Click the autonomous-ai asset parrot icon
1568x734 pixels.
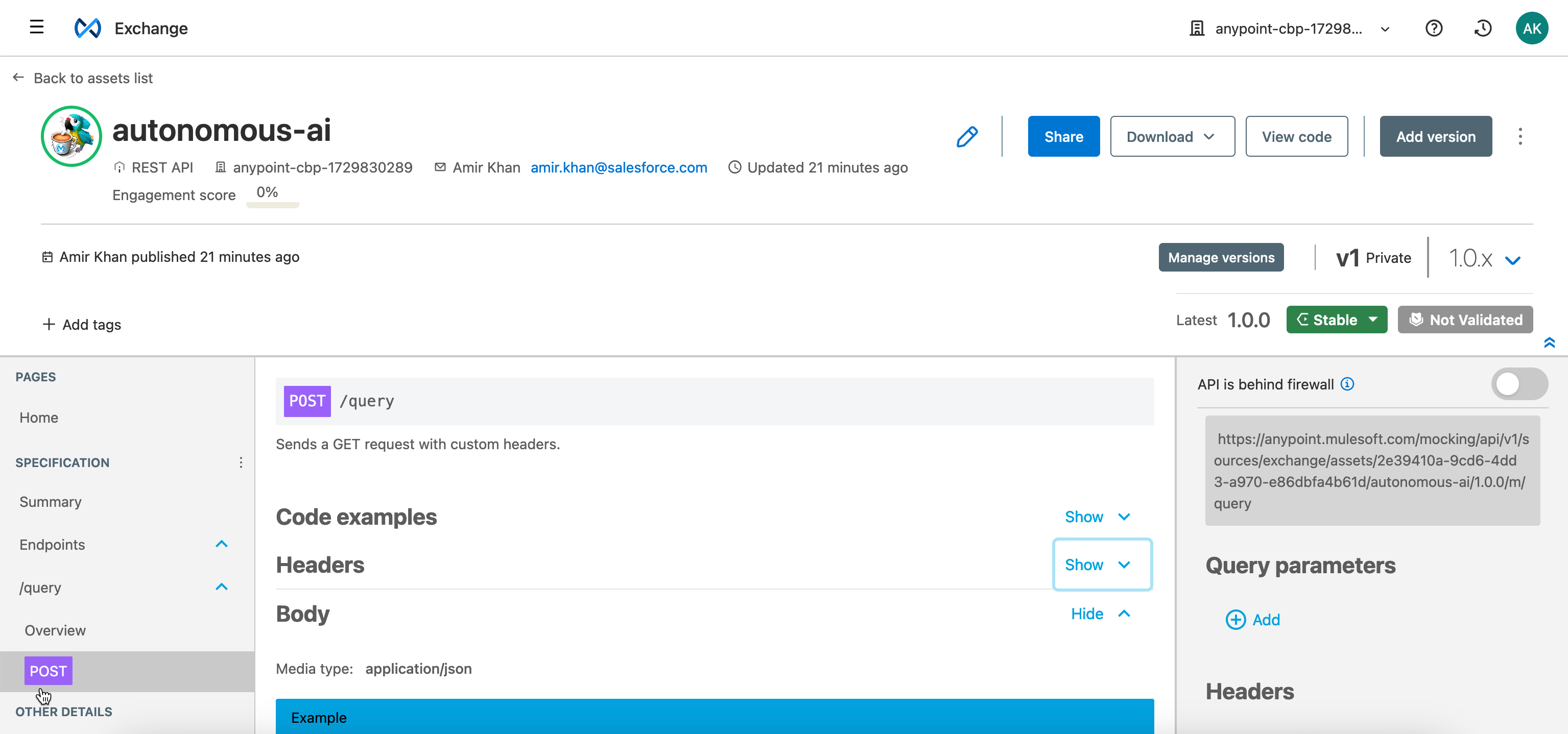(x=71, y=136)
